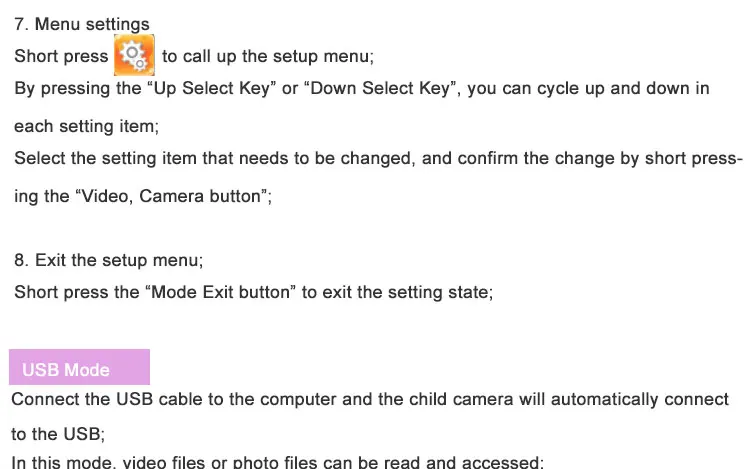Click "Short press" text before the gear icon
Screen dimensions: 750x469
pyautogui.click(x=60, y=56)
